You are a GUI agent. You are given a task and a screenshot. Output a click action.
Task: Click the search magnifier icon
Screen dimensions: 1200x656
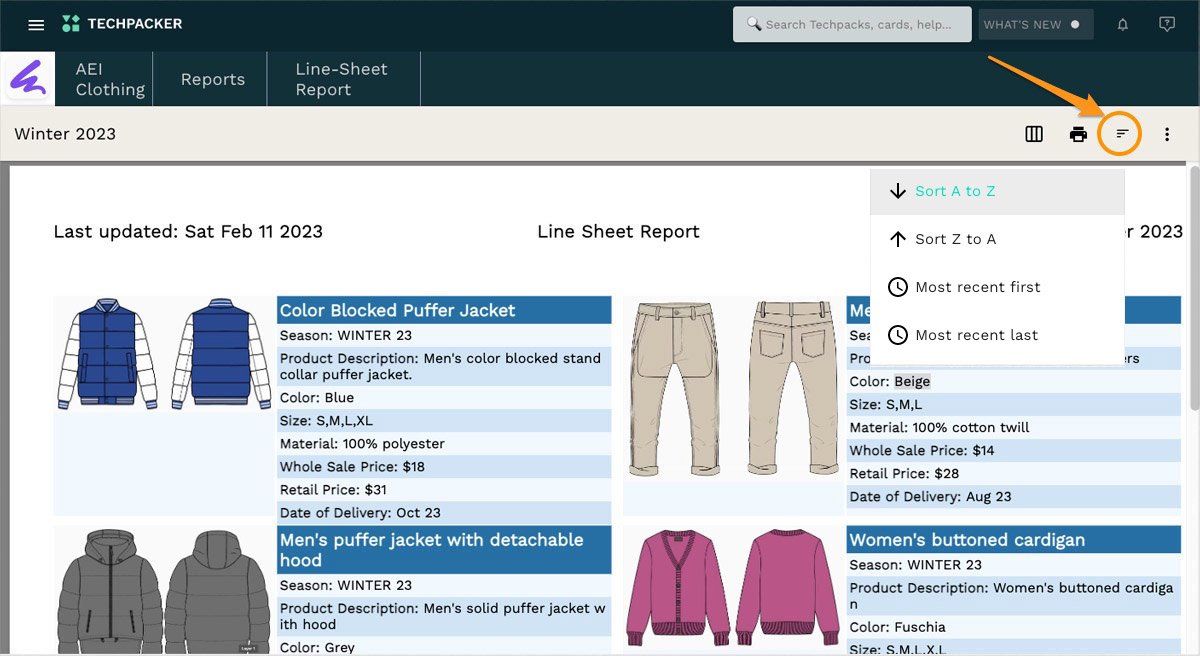click(x=754, y=23)
